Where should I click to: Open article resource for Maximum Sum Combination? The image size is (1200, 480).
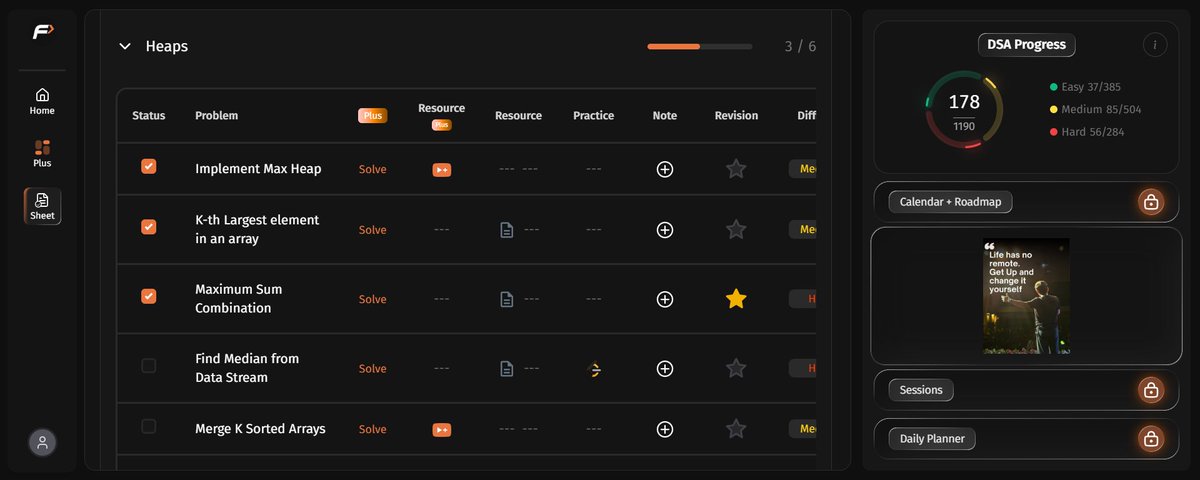pyautogui.click(x=507, y=299)
